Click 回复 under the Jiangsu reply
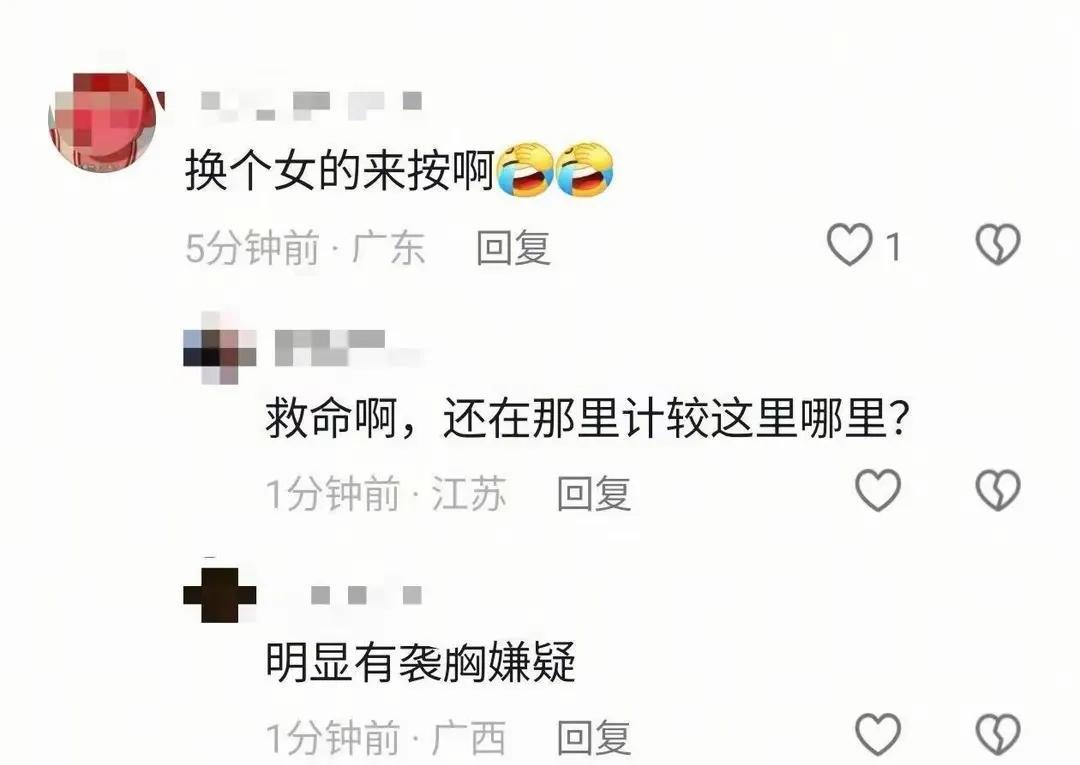The image size is (1080, 765). pyautogui.click(x=594, y=493)
